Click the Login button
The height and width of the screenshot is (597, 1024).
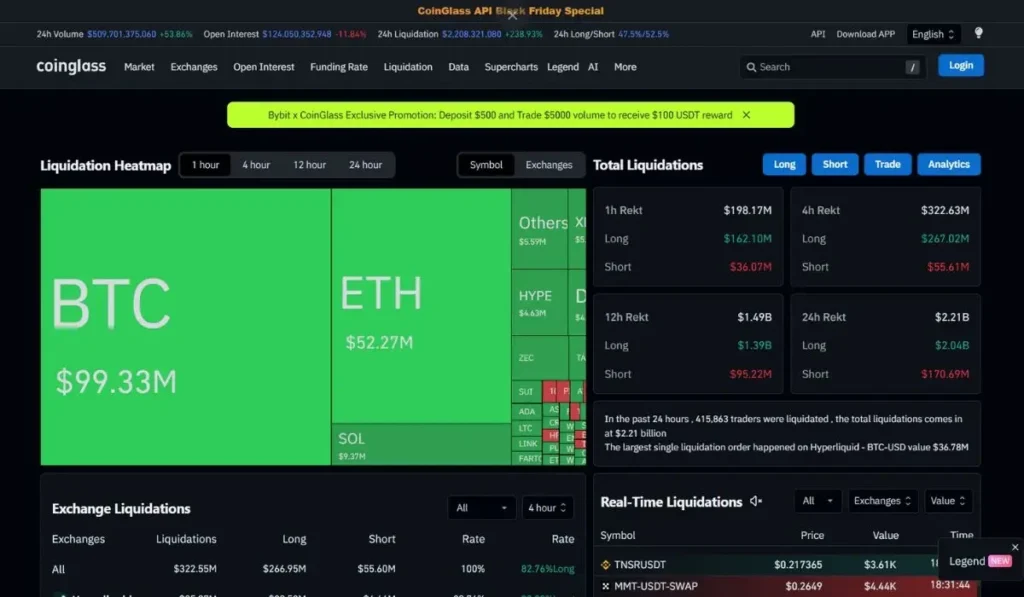coord(960,65)
